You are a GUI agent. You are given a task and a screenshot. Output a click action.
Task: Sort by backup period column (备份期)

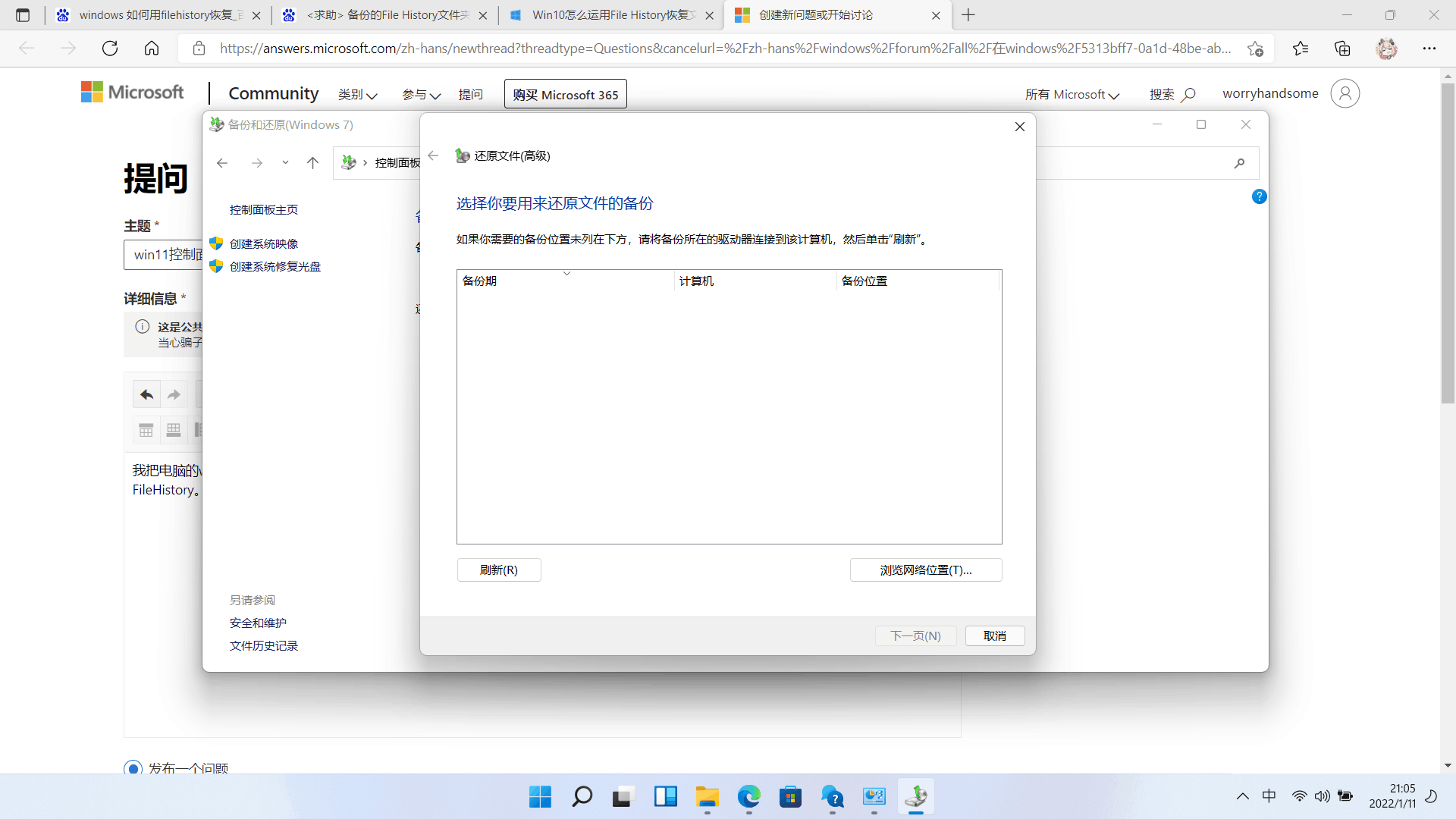pos(565,281)
